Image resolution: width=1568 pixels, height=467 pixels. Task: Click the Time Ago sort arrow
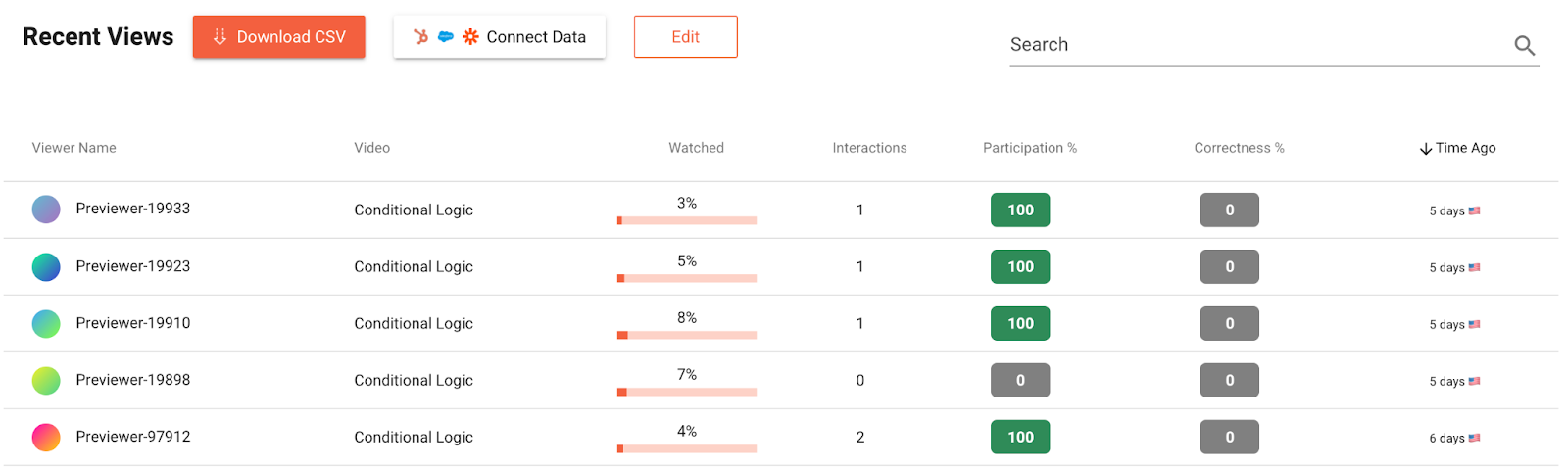click(x=1426, y=149)
